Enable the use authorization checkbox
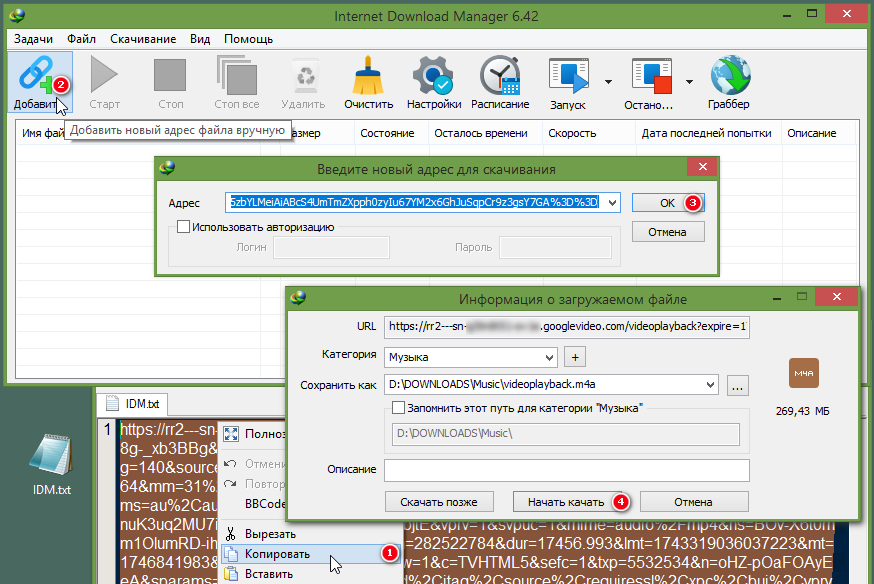This screenshot has height=584, width=874. (x=183, y=227)
